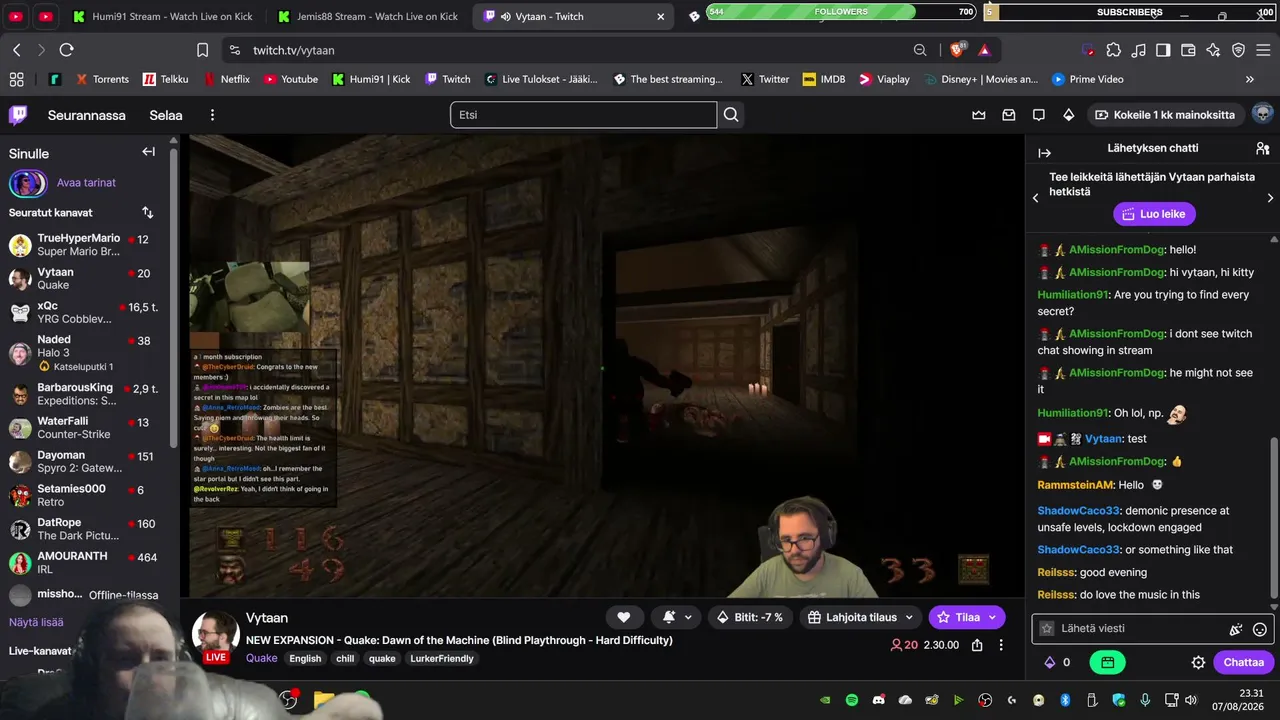Open stream options three-dot menu

(x=1001, y=645)
